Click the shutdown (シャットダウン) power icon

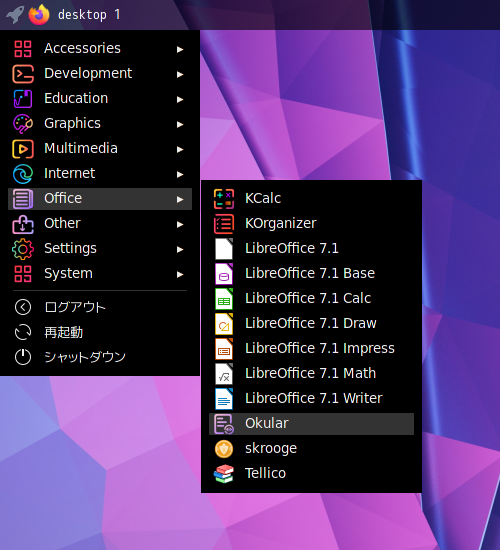point(23,357)
